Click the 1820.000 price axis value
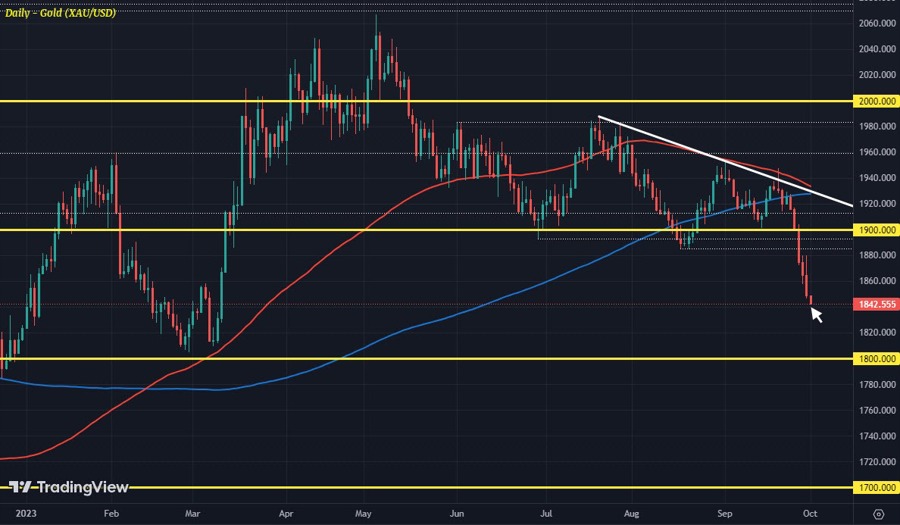Viewport: 900px width, 525px height. (x=878, y=332)
